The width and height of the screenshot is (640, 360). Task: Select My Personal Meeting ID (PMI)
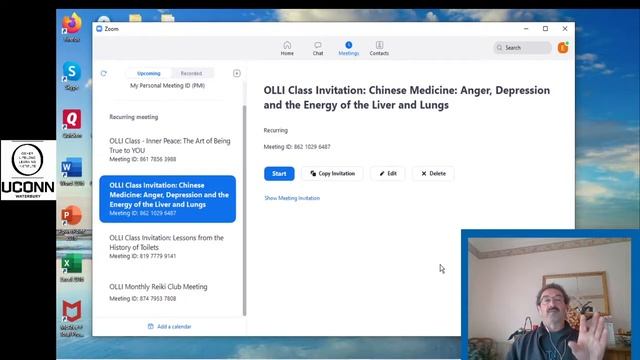[x=167, y=86]
